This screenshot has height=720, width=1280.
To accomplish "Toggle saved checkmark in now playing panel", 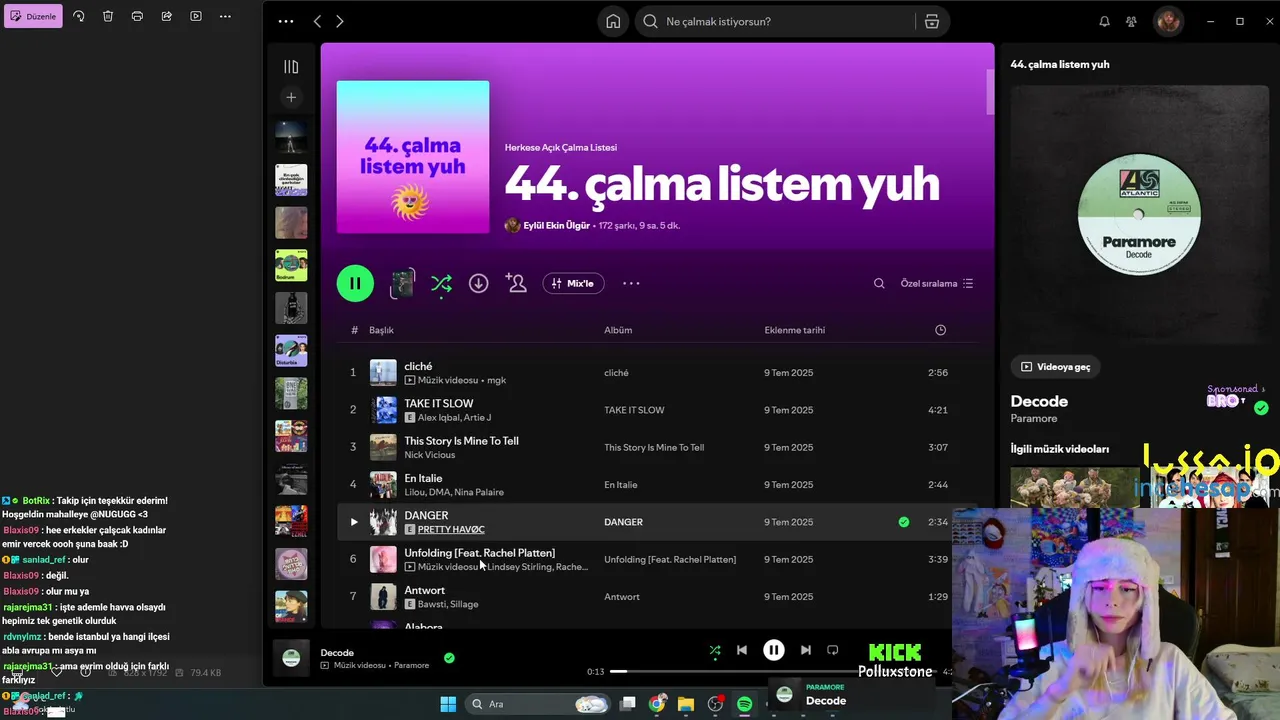I will 1261,408.
